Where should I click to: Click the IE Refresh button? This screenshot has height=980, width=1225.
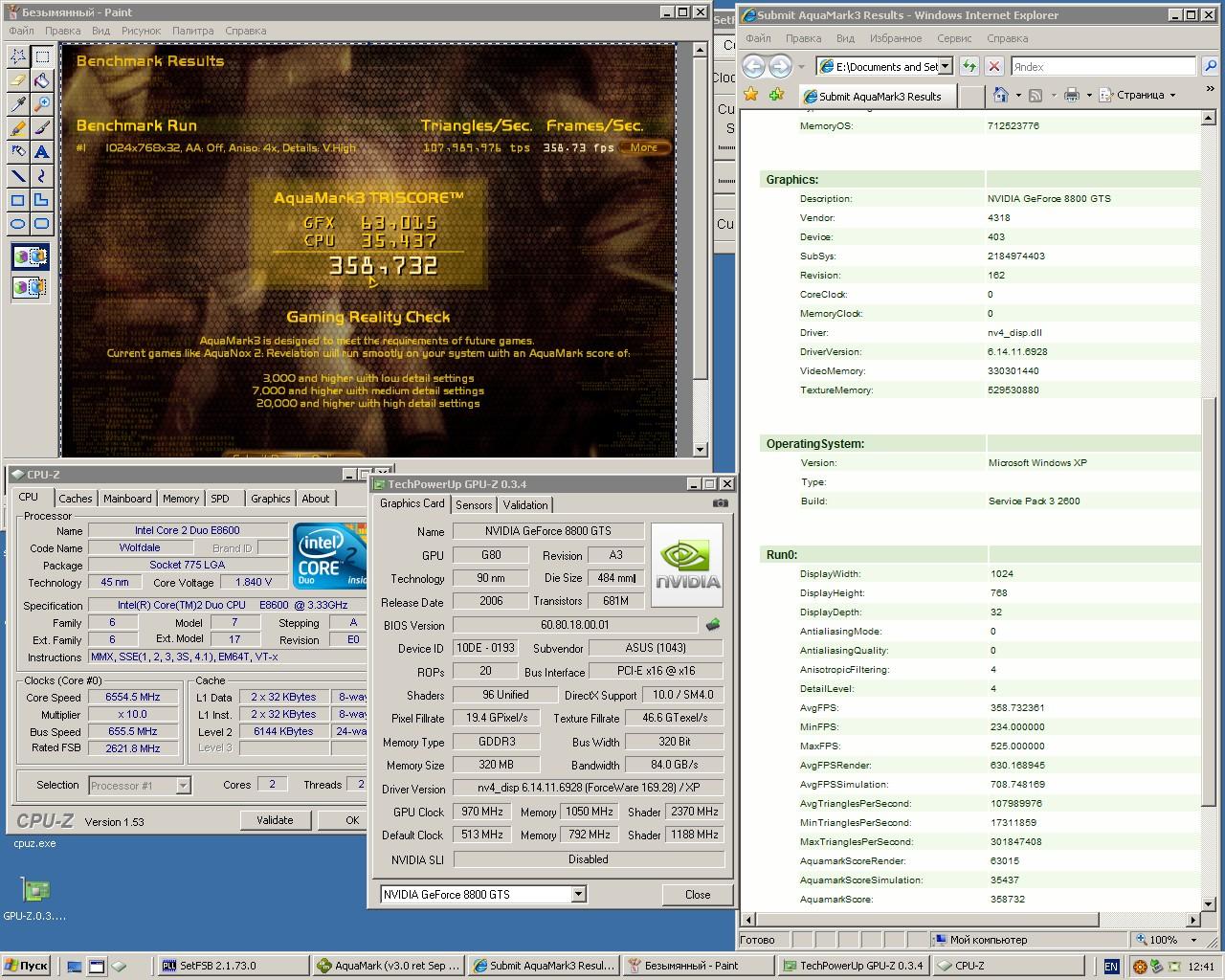point(969,66)
